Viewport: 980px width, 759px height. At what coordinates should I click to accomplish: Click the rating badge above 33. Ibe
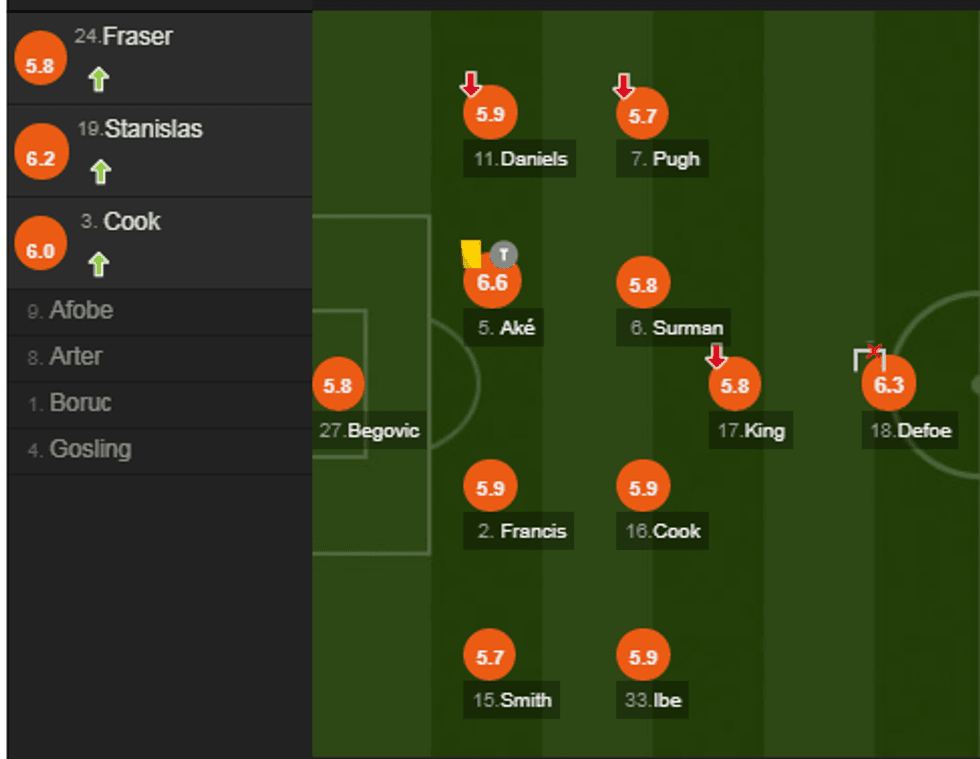(x=643, y=657)
